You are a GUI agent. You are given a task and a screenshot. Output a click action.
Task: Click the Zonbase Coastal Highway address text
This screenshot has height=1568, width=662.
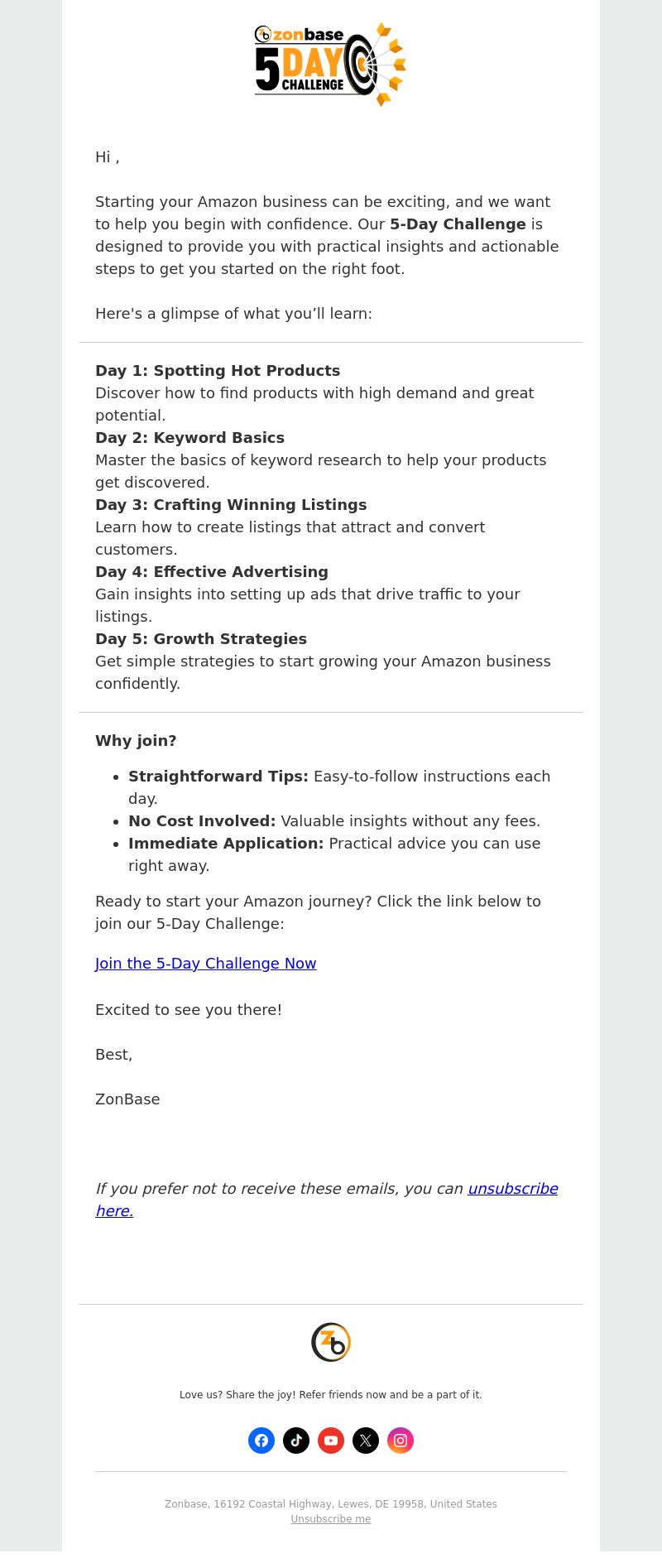[x=331, y=1504]
